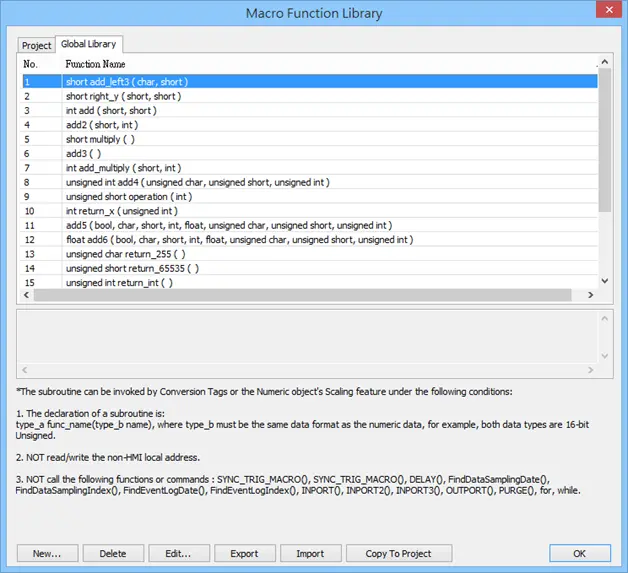Switch to the Project tab
The width and height of the screenshot is (628, 573).
[36, 45]
